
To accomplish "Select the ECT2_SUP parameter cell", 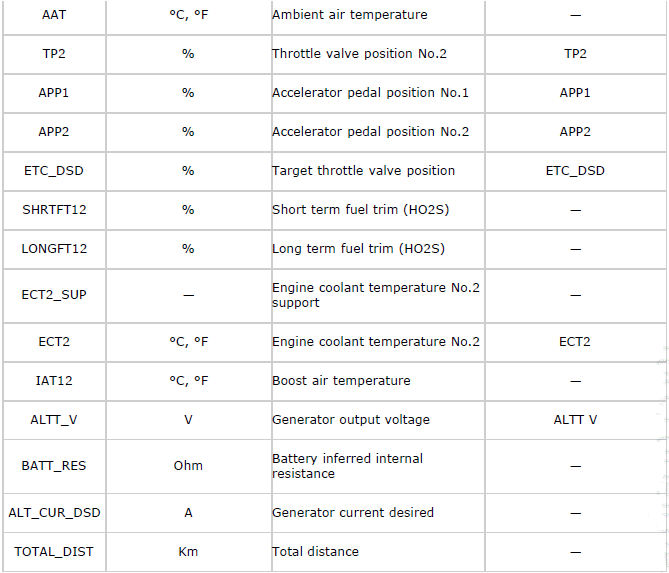I will [x=54, y=295].
